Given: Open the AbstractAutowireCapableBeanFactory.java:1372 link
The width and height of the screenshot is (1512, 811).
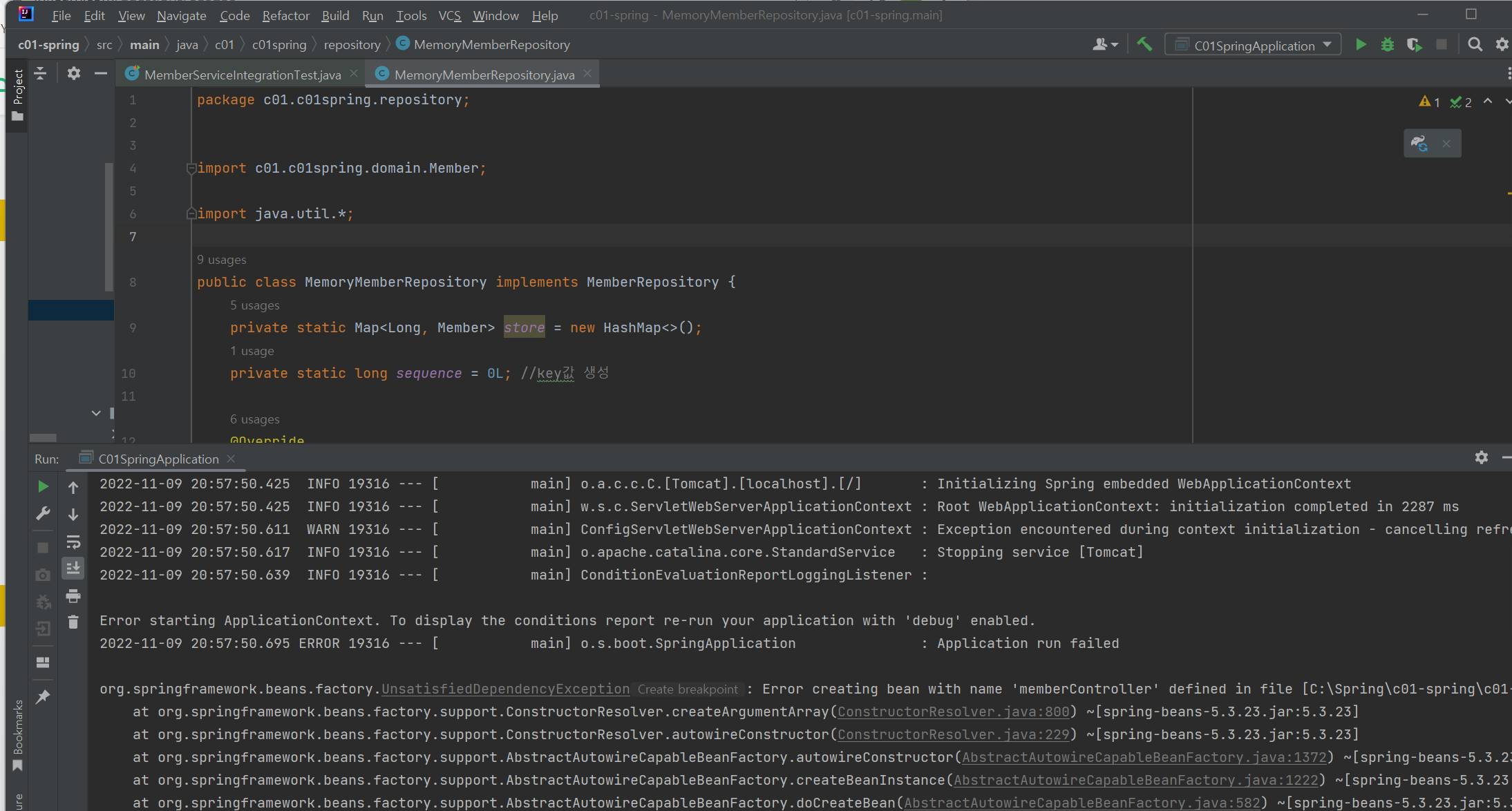Looking at the screenshot, I should pyautogui.click(x=1144, y=757).
